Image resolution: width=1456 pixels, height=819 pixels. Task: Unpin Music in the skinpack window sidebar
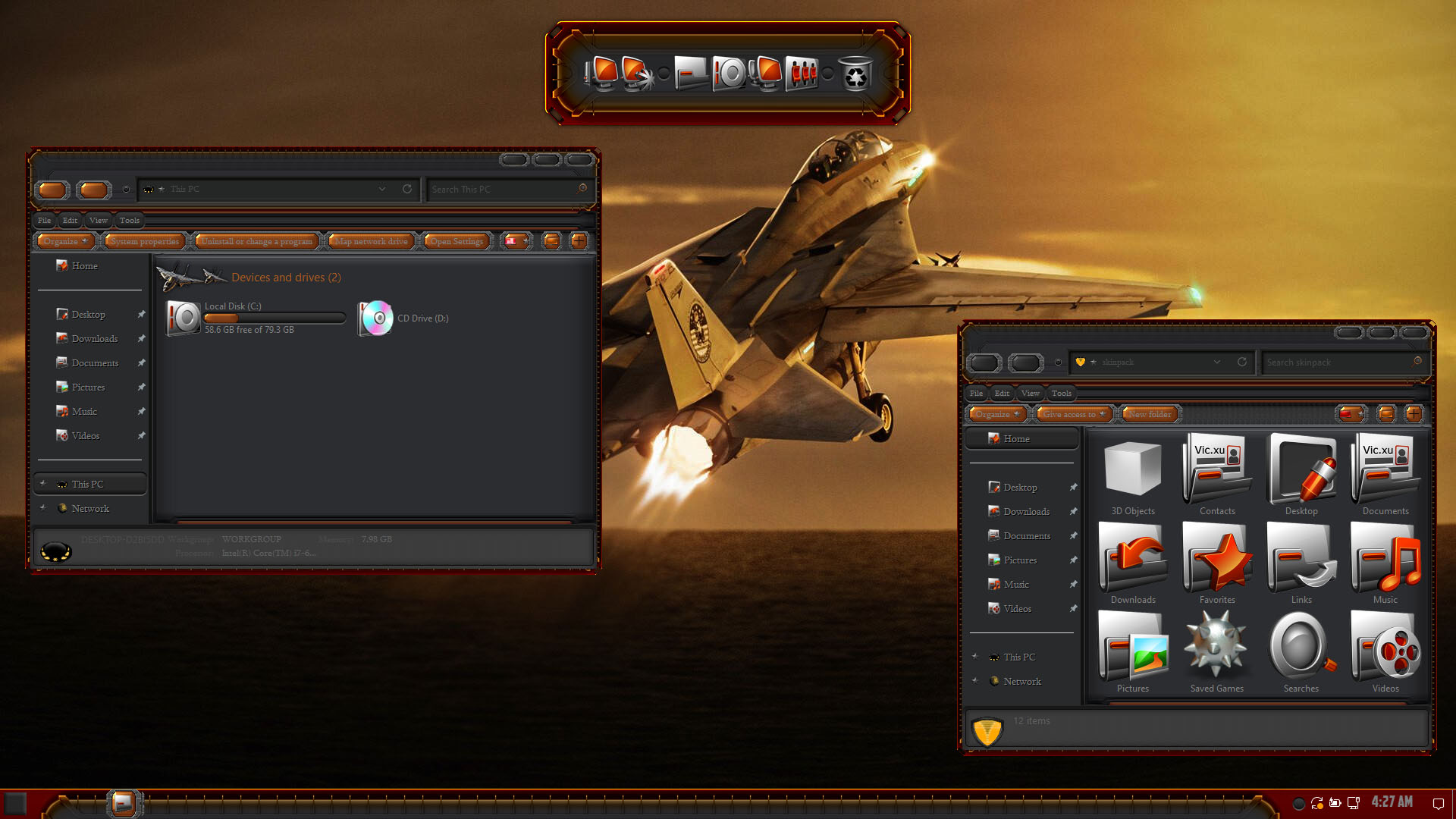click(x=1073, y=584)
